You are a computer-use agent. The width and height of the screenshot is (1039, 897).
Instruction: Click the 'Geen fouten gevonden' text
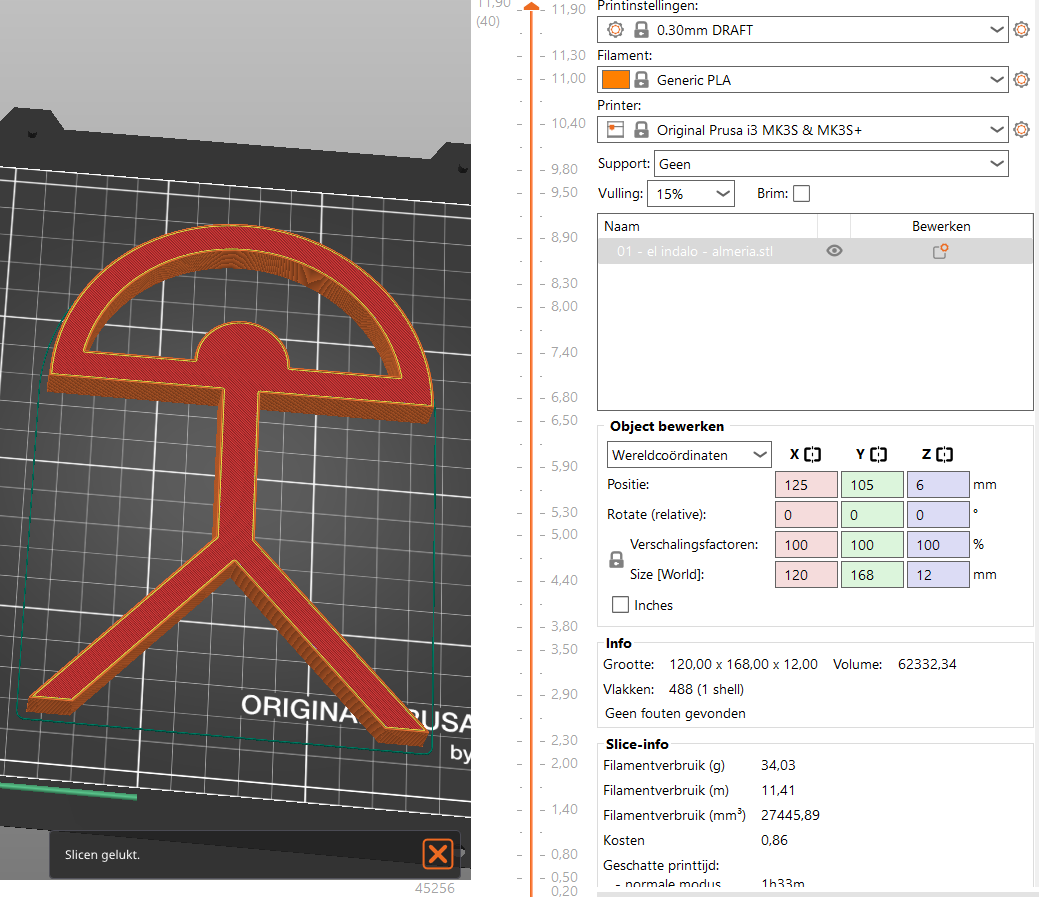pos(675,713)
